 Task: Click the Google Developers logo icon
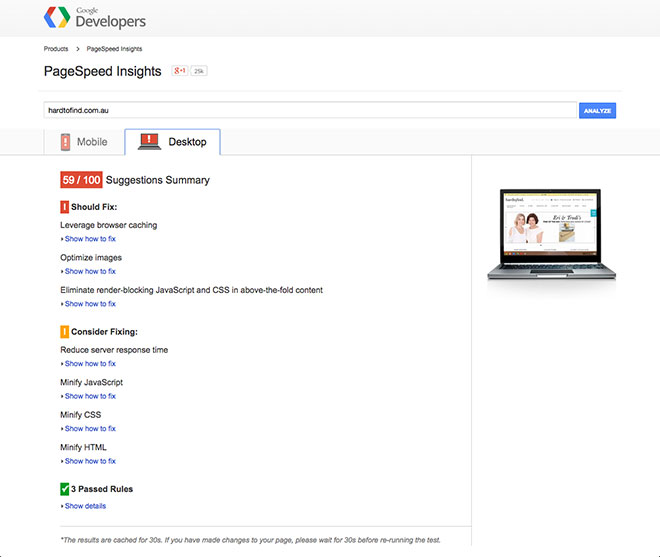click(x=57, y=17)
